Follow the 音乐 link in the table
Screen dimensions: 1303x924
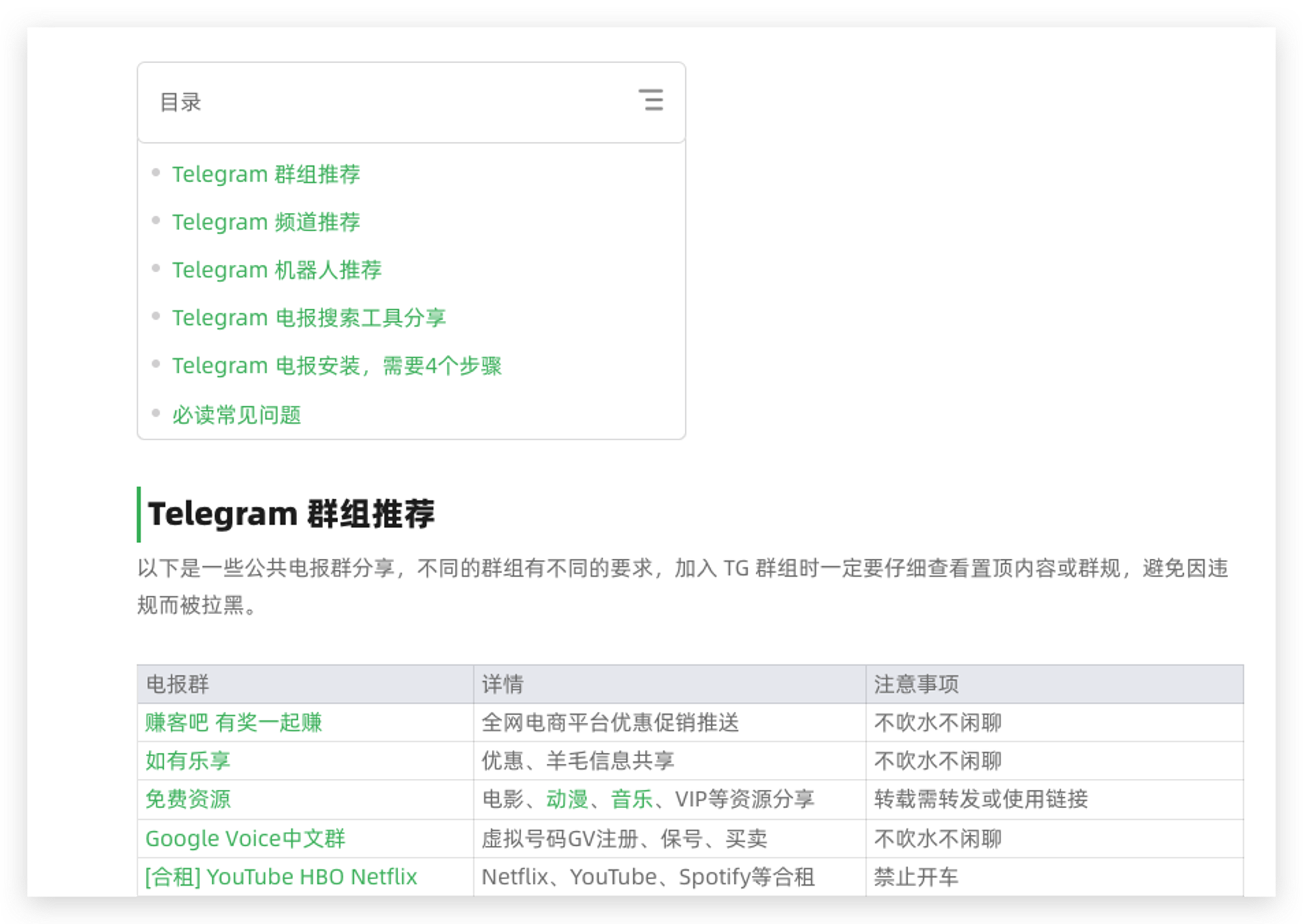[x=631, y=799]
